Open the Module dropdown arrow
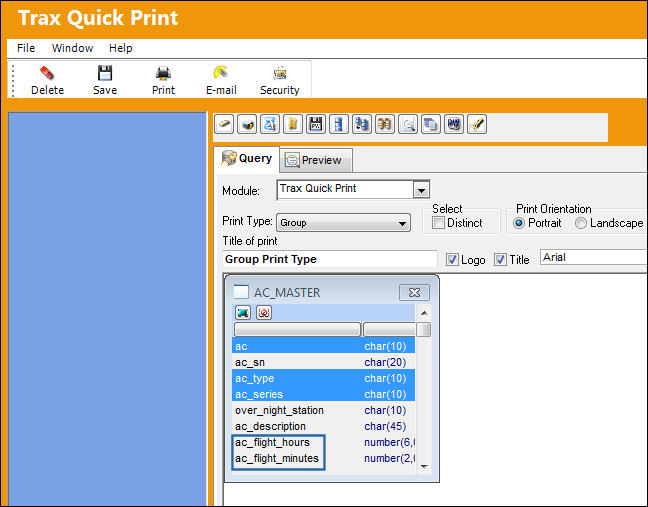The image size is (648, 507). (421, 190)
